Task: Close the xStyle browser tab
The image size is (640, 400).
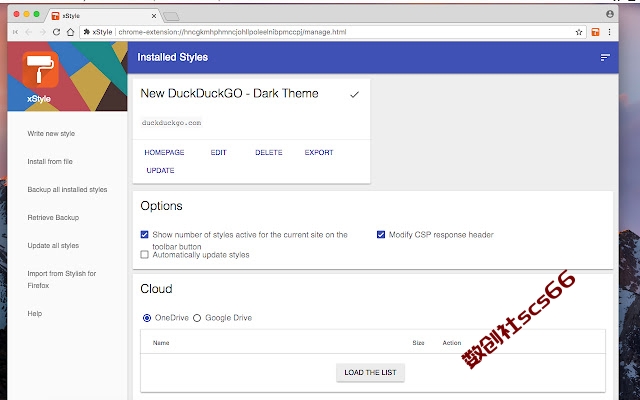Action: pos(154,16)
